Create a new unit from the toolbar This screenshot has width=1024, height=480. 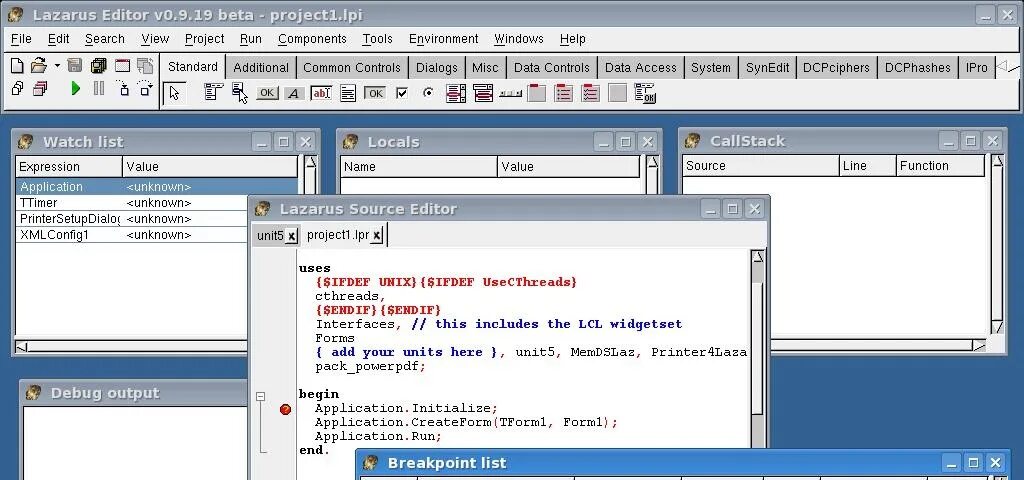(18, 65)
